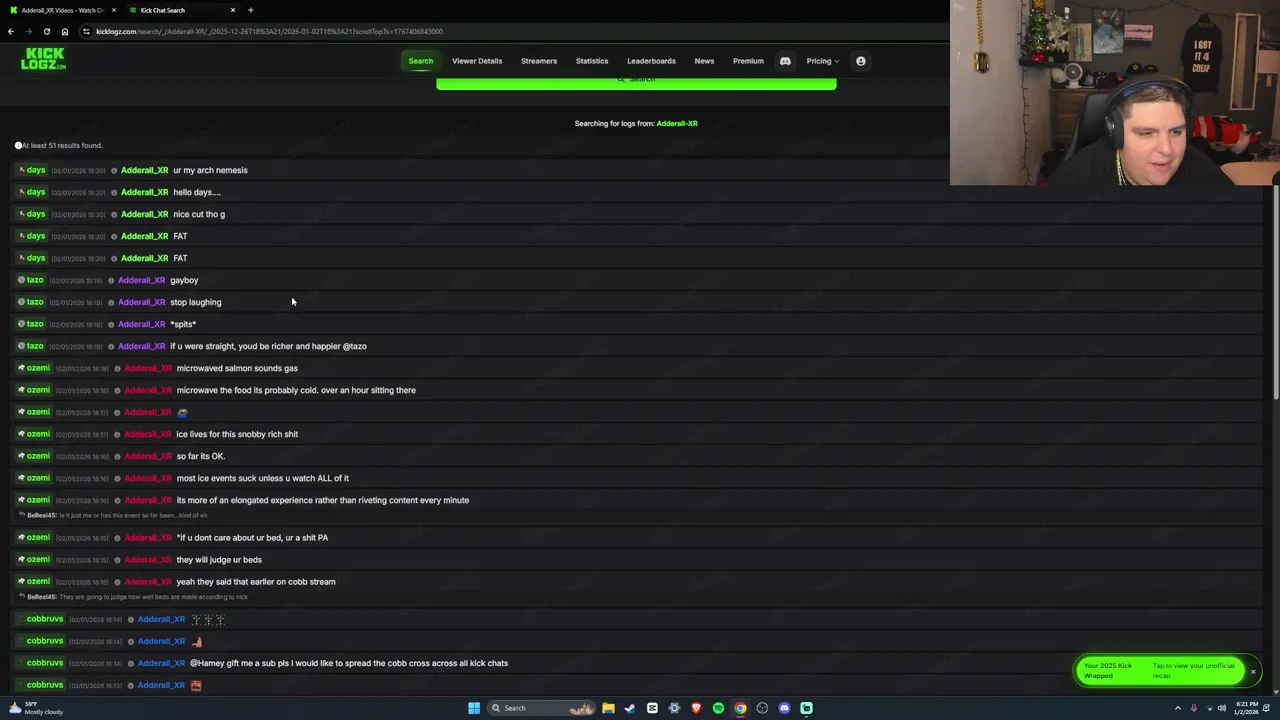Click Adderall-XR in the searching for logs line
Image resolution: width=1280 pixels, height=720 pixels.
point(677,123)
